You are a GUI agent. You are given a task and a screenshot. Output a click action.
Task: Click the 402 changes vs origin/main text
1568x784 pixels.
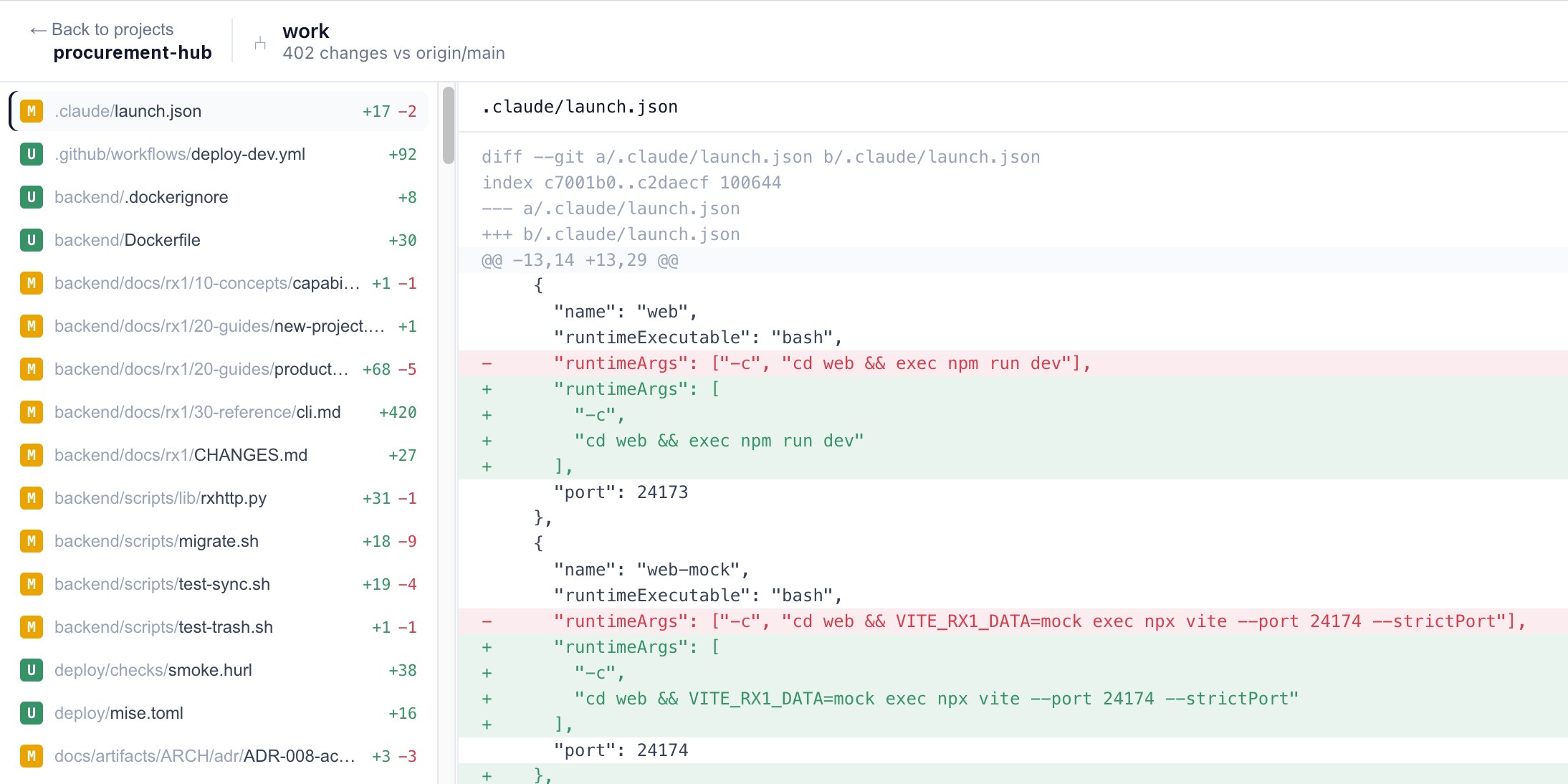(x=393, y=53)
